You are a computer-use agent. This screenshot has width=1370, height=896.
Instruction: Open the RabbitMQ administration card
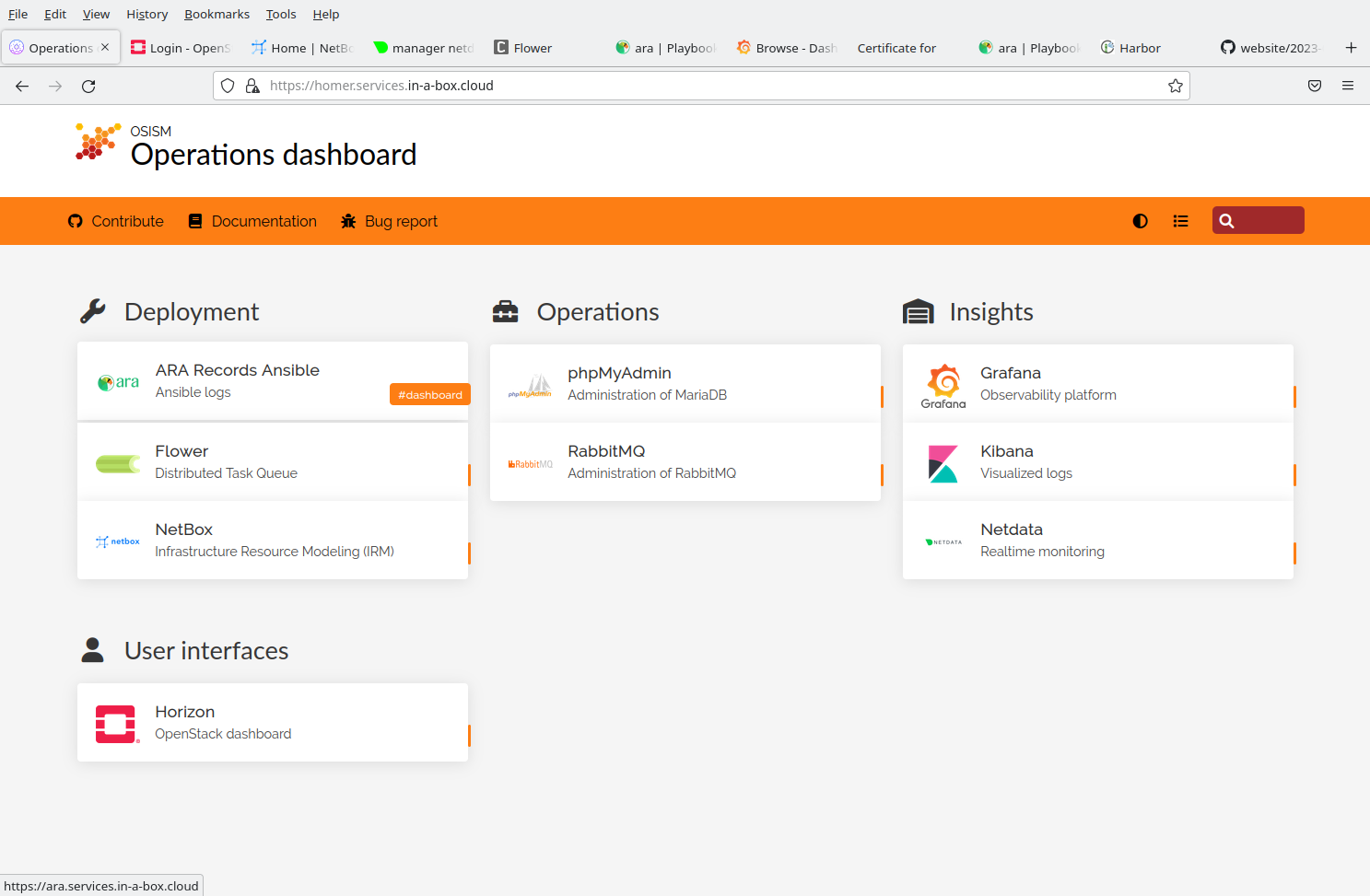coord(685,462)
